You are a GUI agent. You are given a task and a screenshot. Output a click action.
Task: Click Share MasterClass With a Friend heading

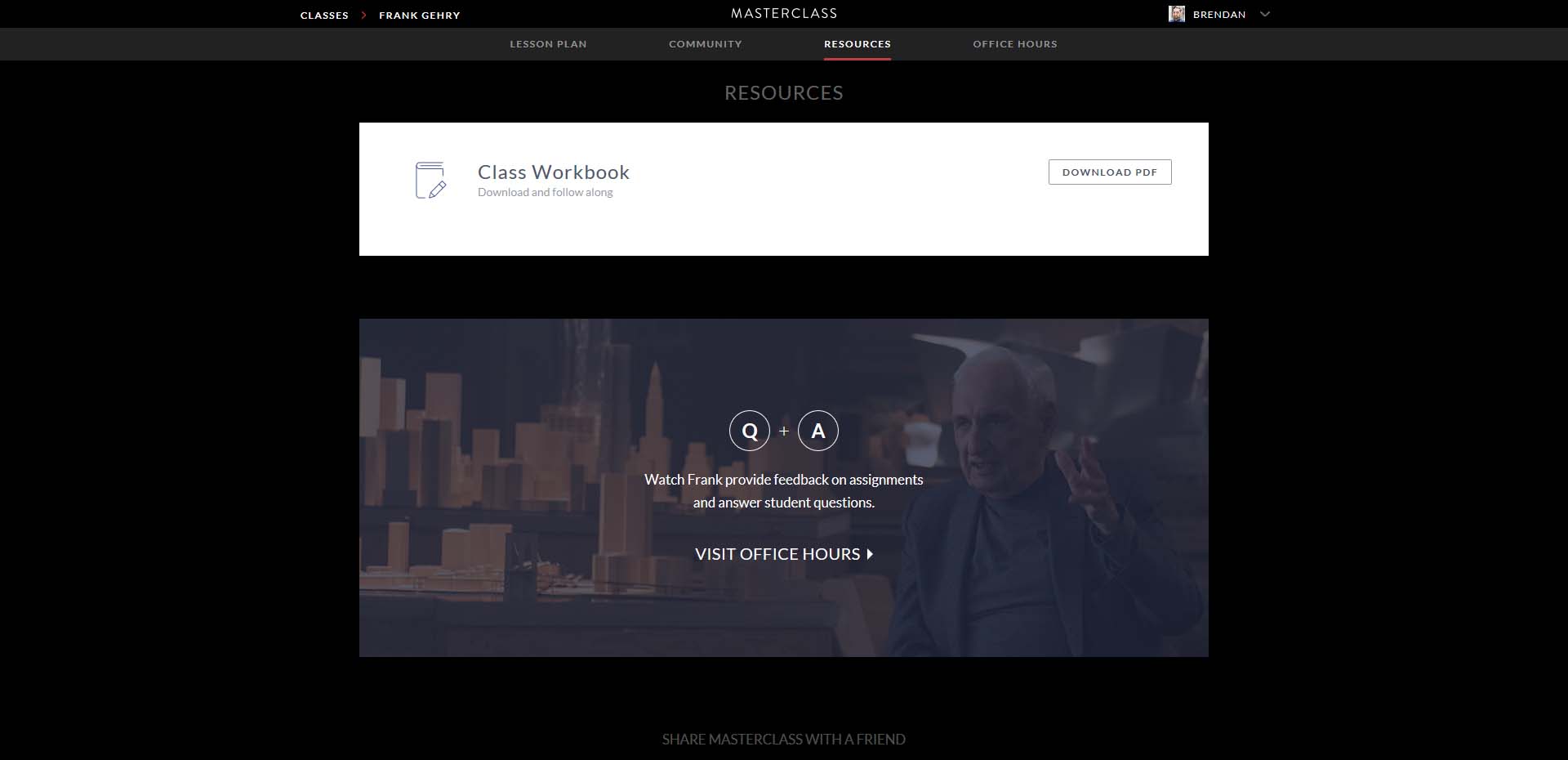783,740
